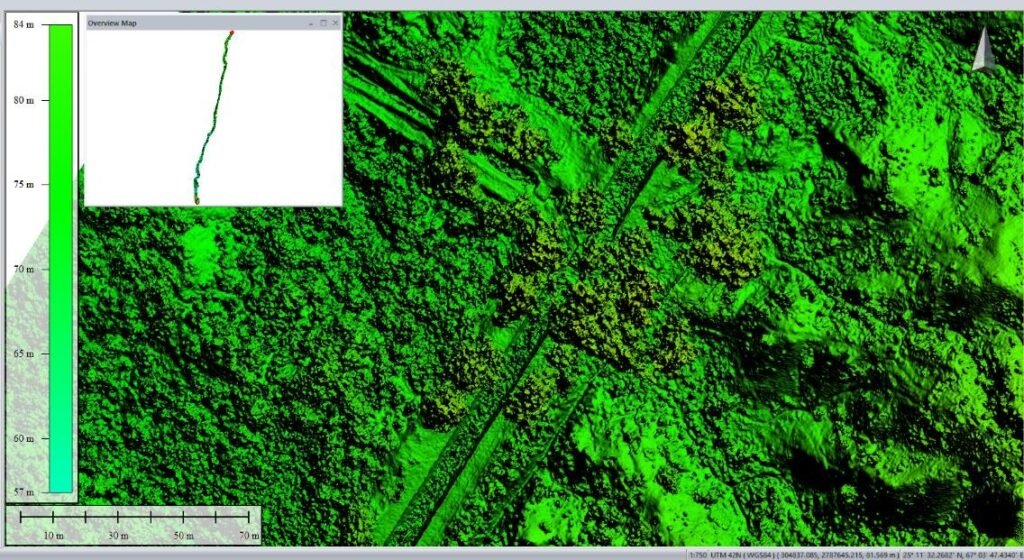This screenshot has height=560, width=1024.
Task: Click the red marker at track's top end
Action: [231, 33]
